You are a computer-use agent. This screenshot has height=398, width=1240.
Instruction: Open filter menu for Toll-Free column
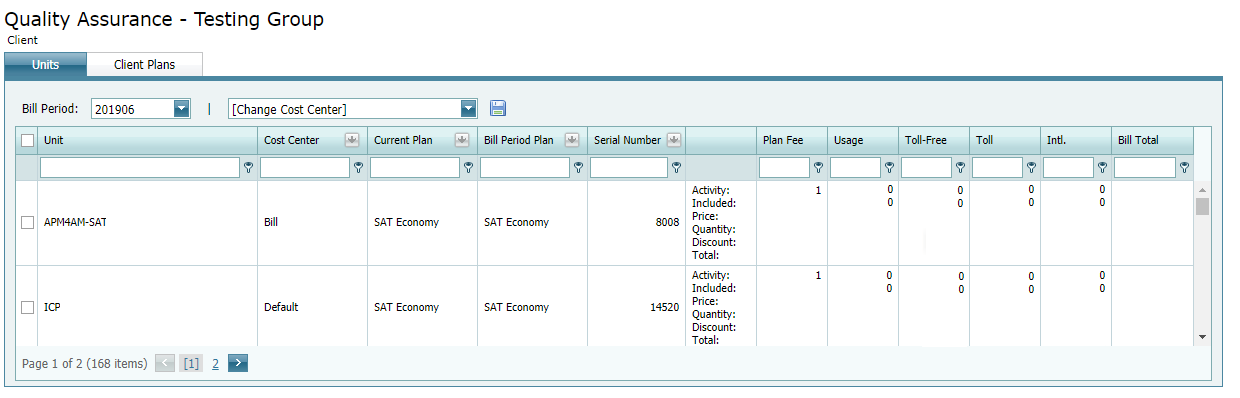click(960, 168)
